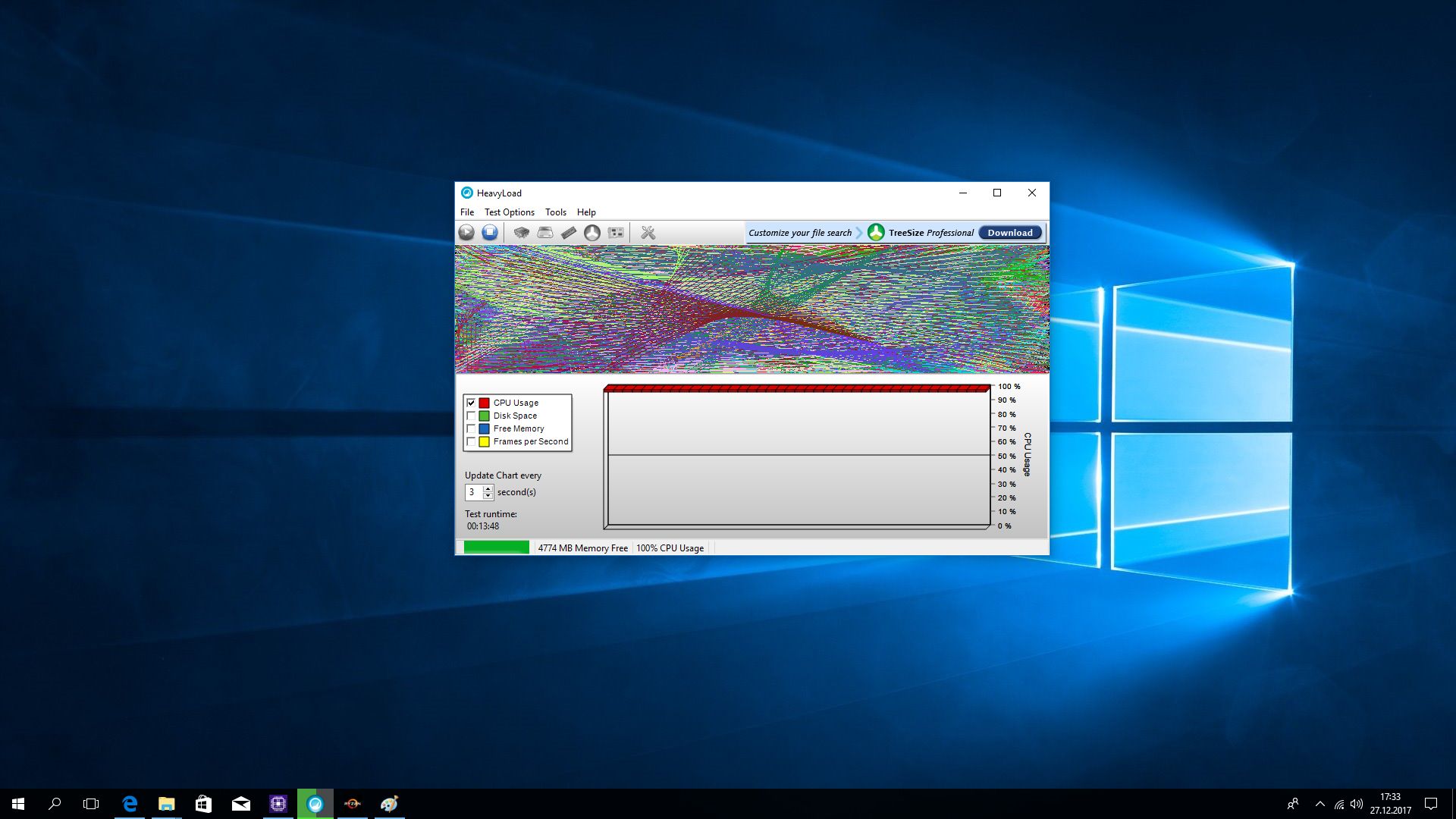Click the TreeSize Download button
The height and width of the screenshot is (819, 1456).
(x=1009, y=233)
